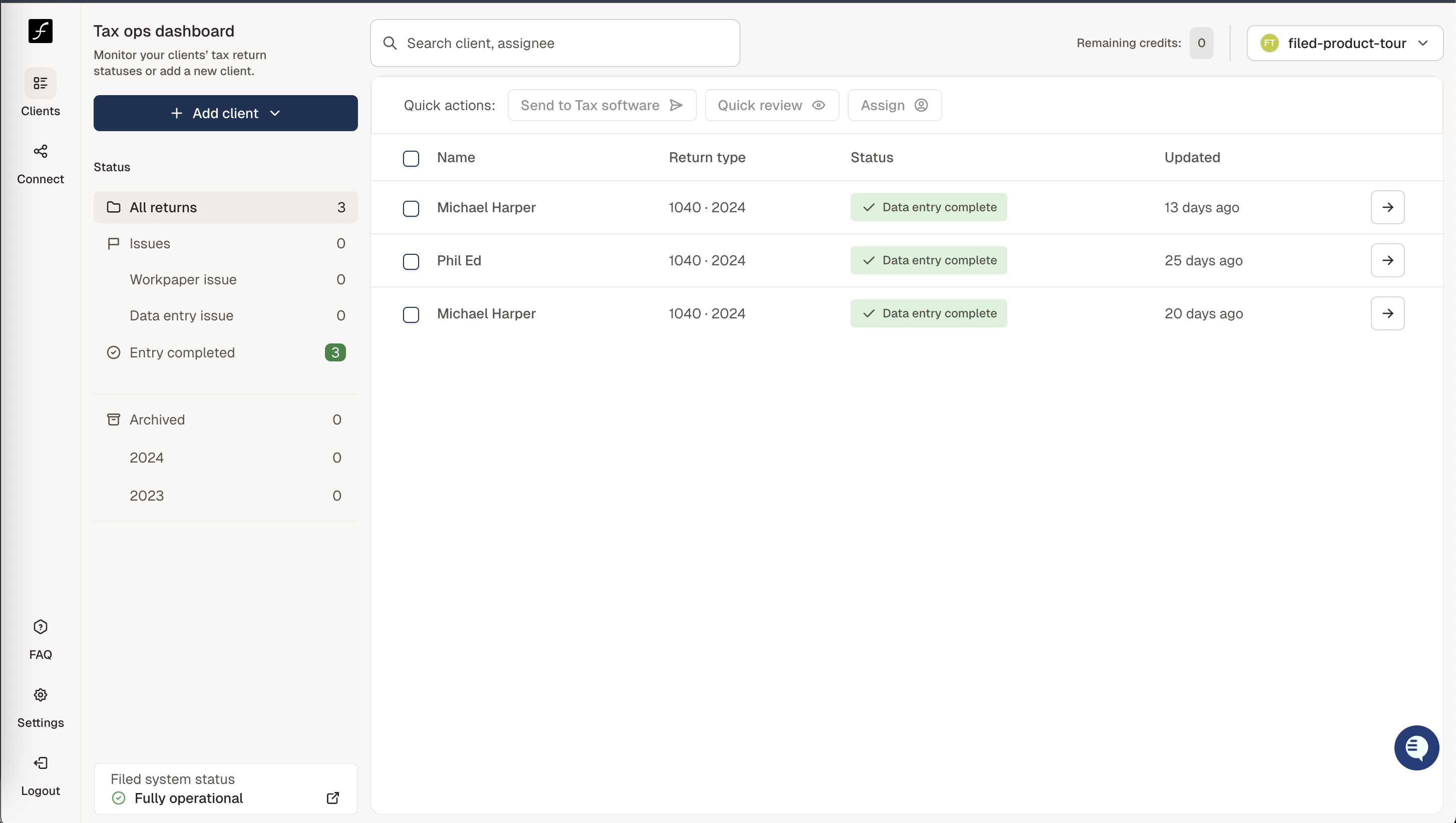The height and width of the screenshot is (823, 1456).
Task: Click the search magnifier icon
Action: 390,43
